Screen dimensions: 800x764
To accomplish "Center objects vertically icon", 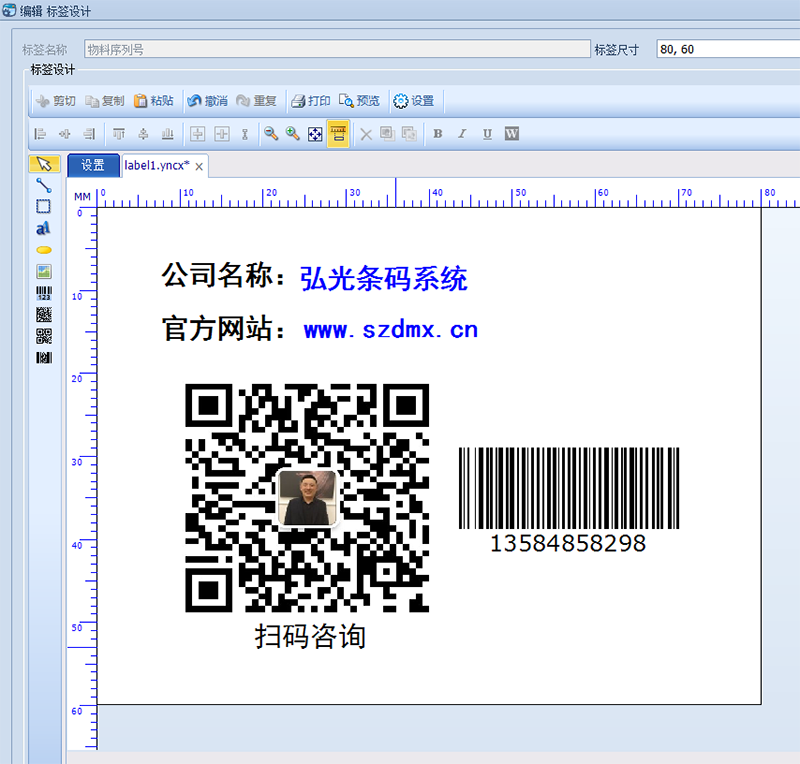I will click(143, 134).
